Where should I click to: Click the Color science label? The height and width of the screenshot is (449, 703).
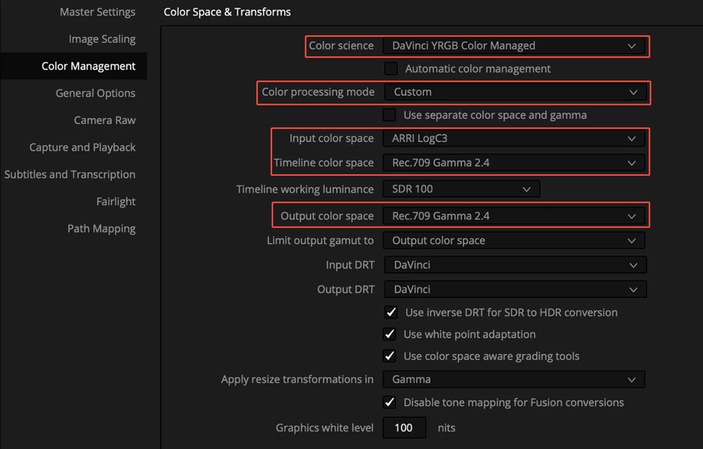[x=341, y=46]
